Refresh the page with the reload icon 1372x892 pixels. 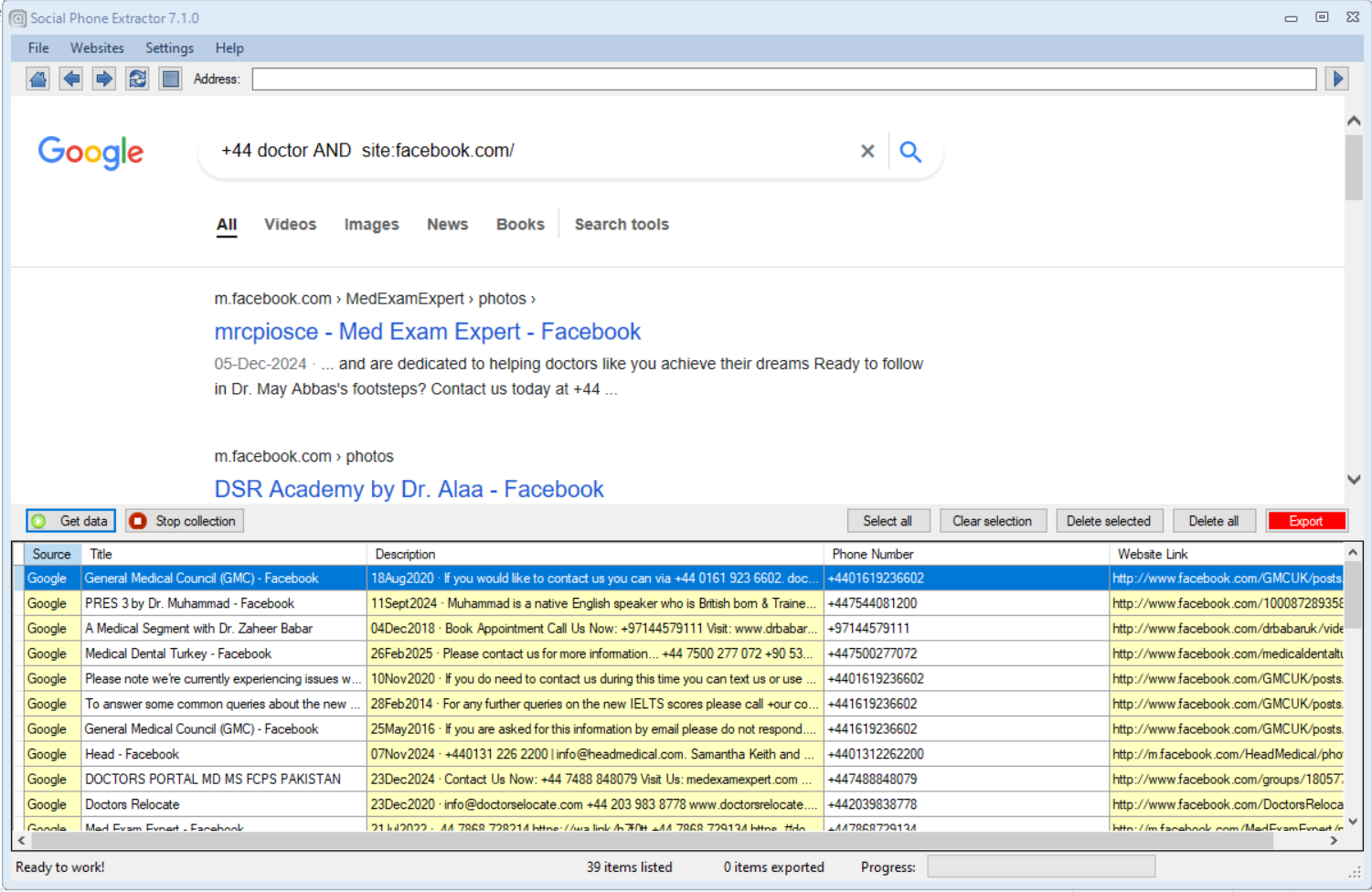(137, 80)
